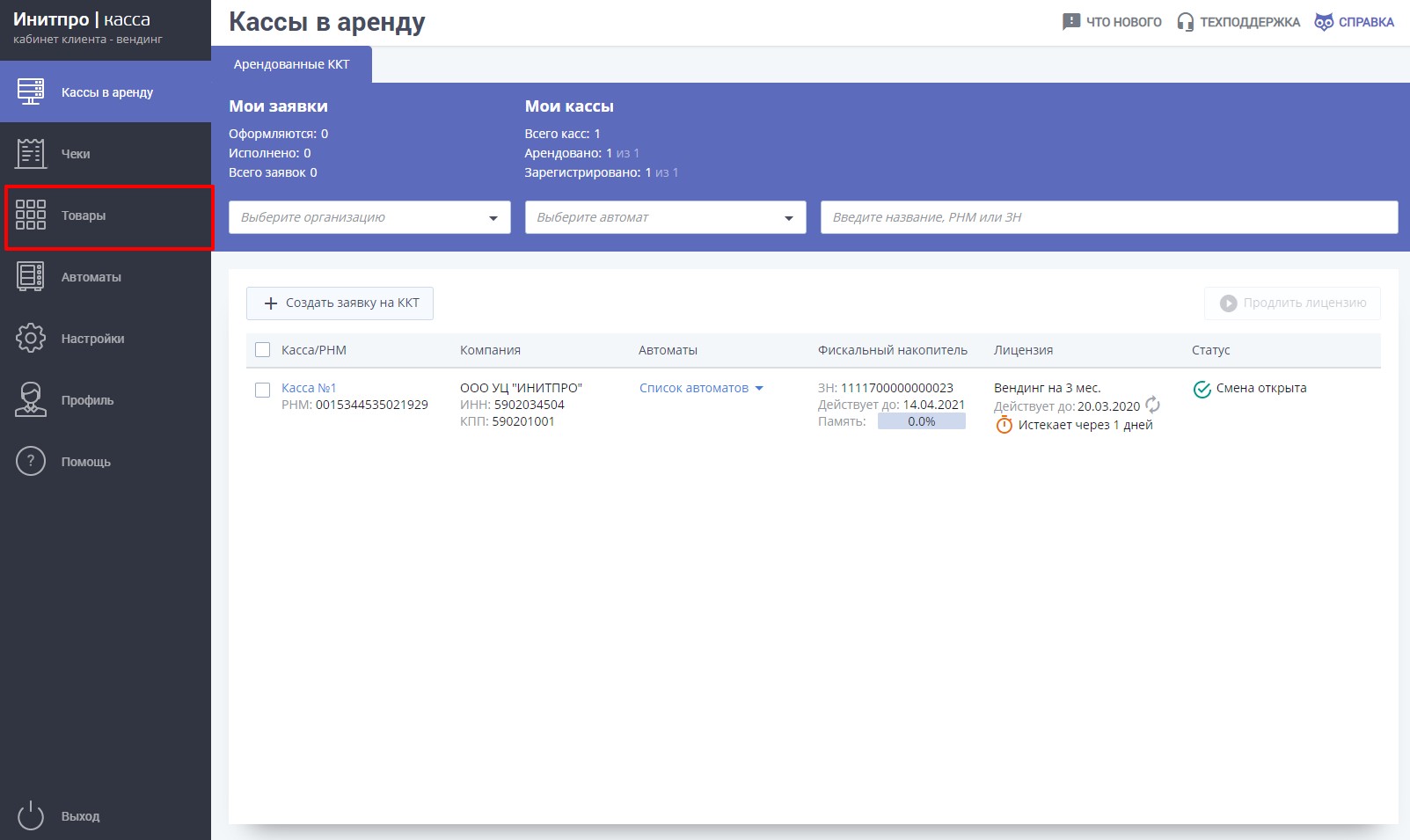Viewport: 1410px width, 840px height.
Task: Open the Касса №1 link
Action: pos(309,388)
